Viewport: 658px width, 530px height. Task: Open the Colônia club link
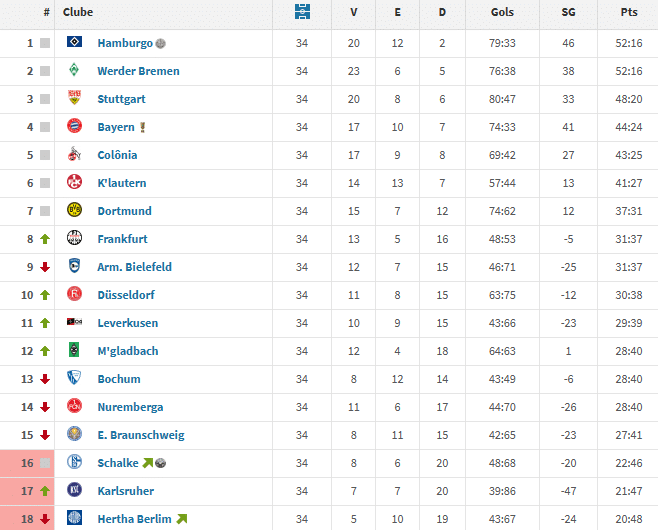117,155
